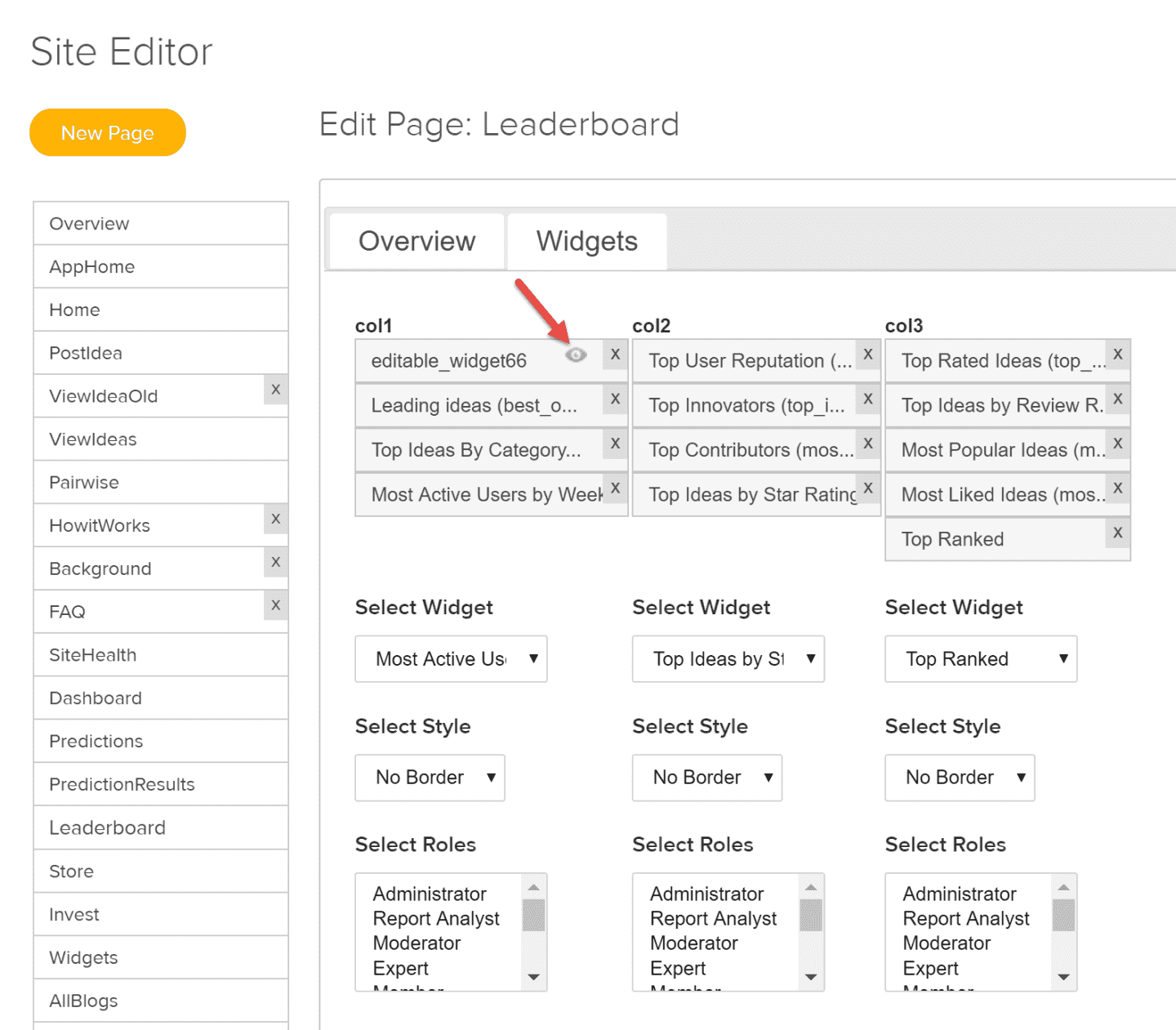Remove the Top Rated Ideas widget
This screenshot has width=1176, height=1030.
1117,354
